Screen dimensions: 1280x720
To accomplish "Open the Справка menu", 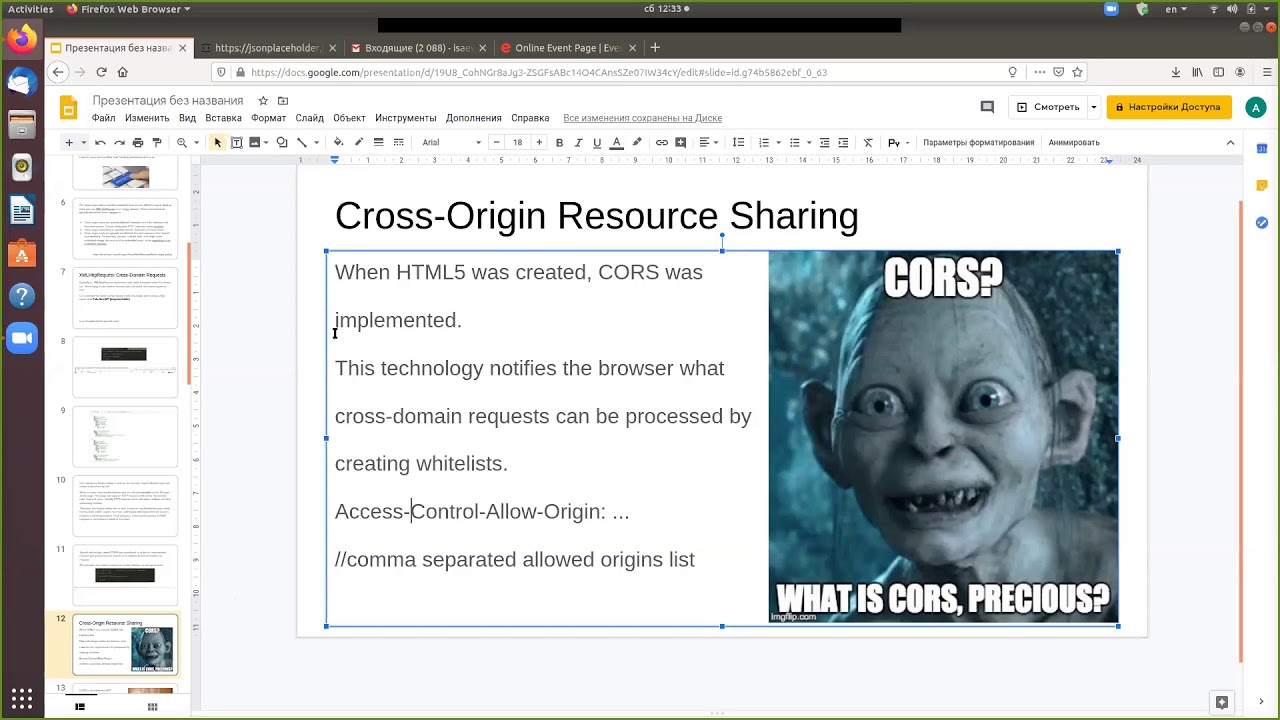I will (x=530, y=118).
